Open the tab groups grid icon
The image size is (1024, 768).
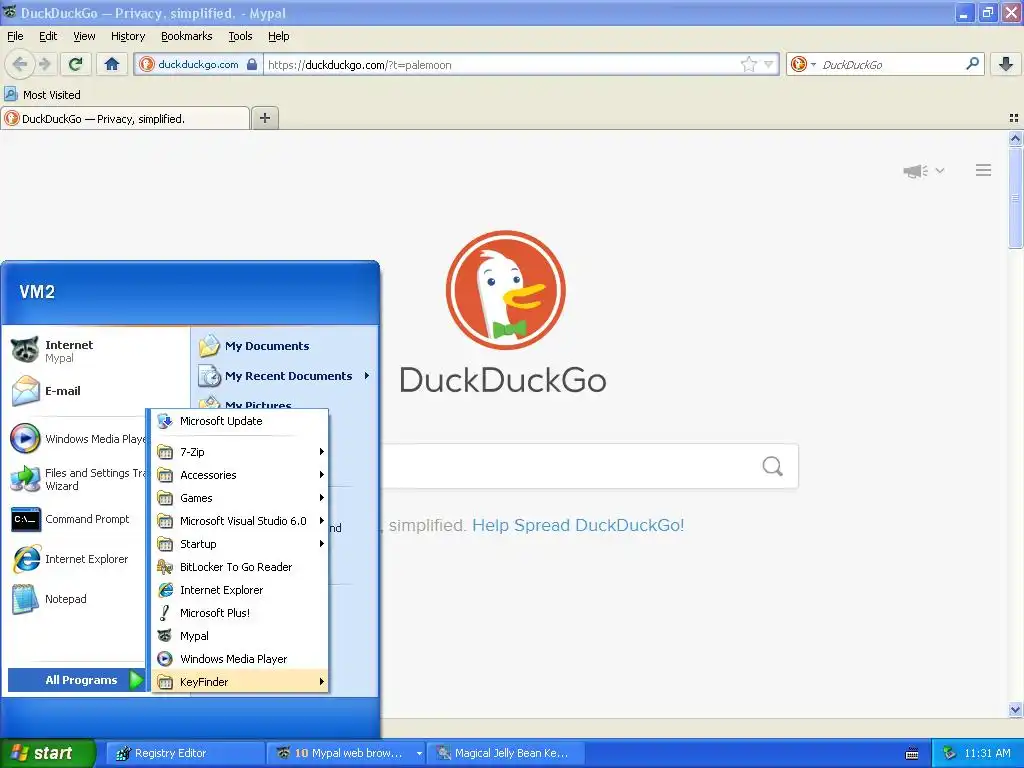click(x=1014, y=118)
